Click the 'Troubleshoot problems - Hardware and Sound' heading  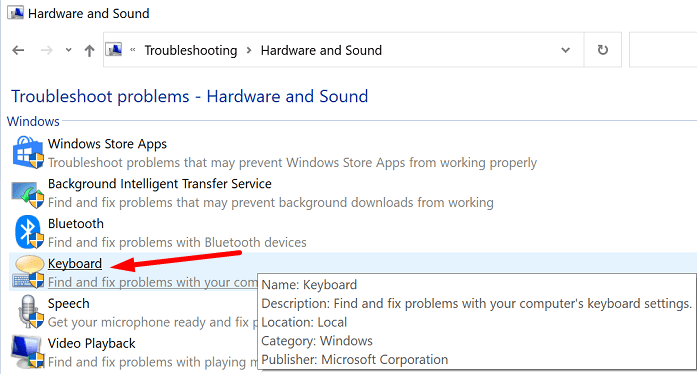[x=189, y=96]
